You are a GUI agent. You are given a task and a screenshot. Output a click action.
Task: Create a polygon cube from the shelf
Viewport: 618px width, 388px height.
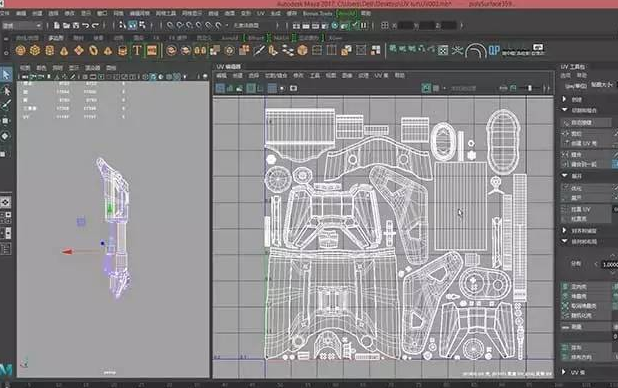35,50
